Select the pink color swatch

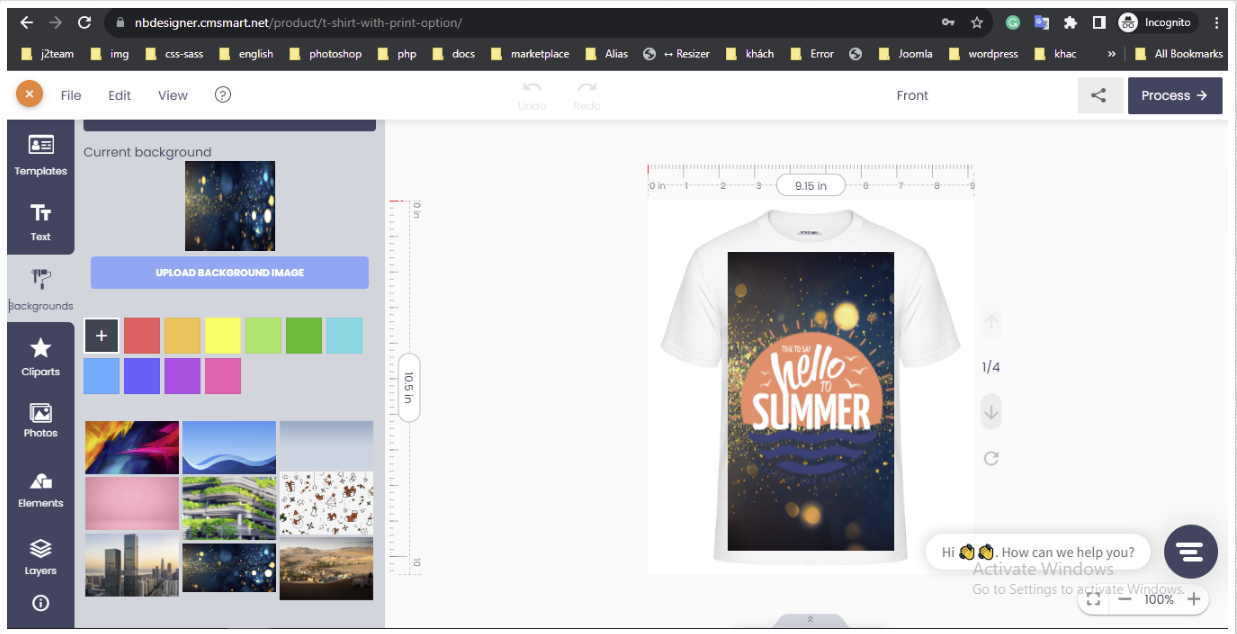222,375
